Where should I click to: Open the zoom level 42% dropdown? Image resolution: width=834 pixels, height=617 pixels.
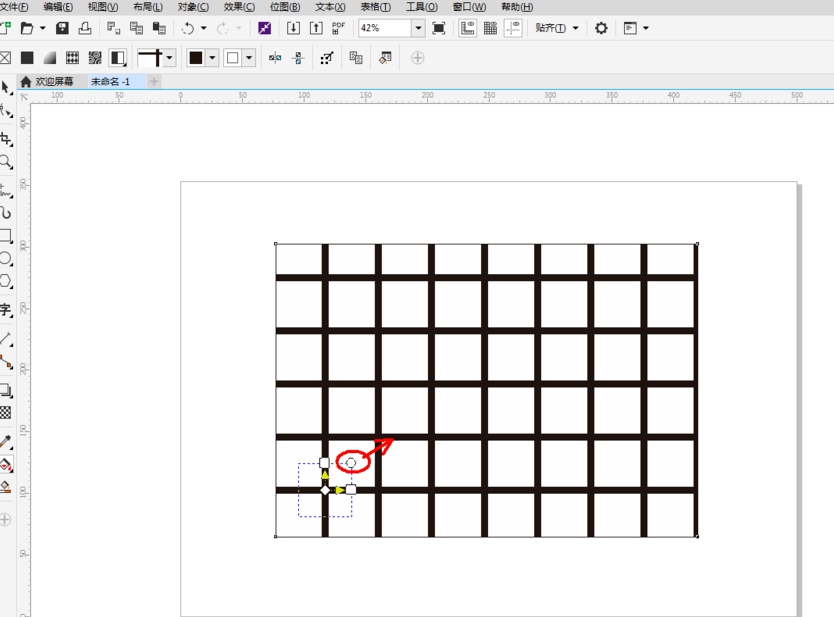(x=418, y=28)
